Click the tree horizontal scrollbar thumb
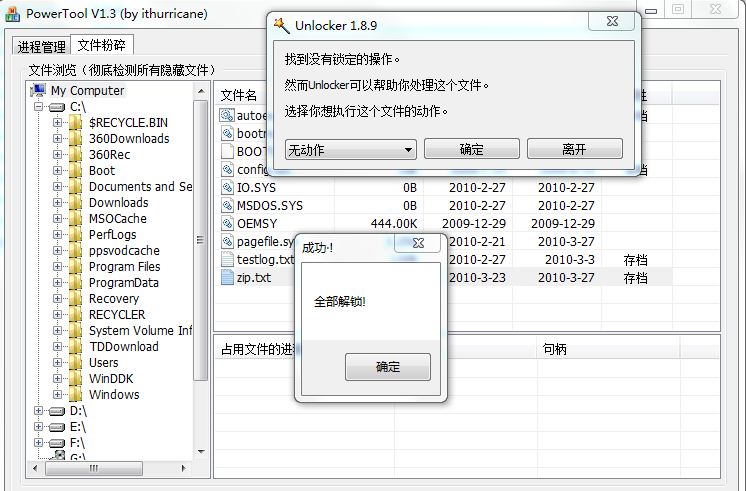 (94, 468)
